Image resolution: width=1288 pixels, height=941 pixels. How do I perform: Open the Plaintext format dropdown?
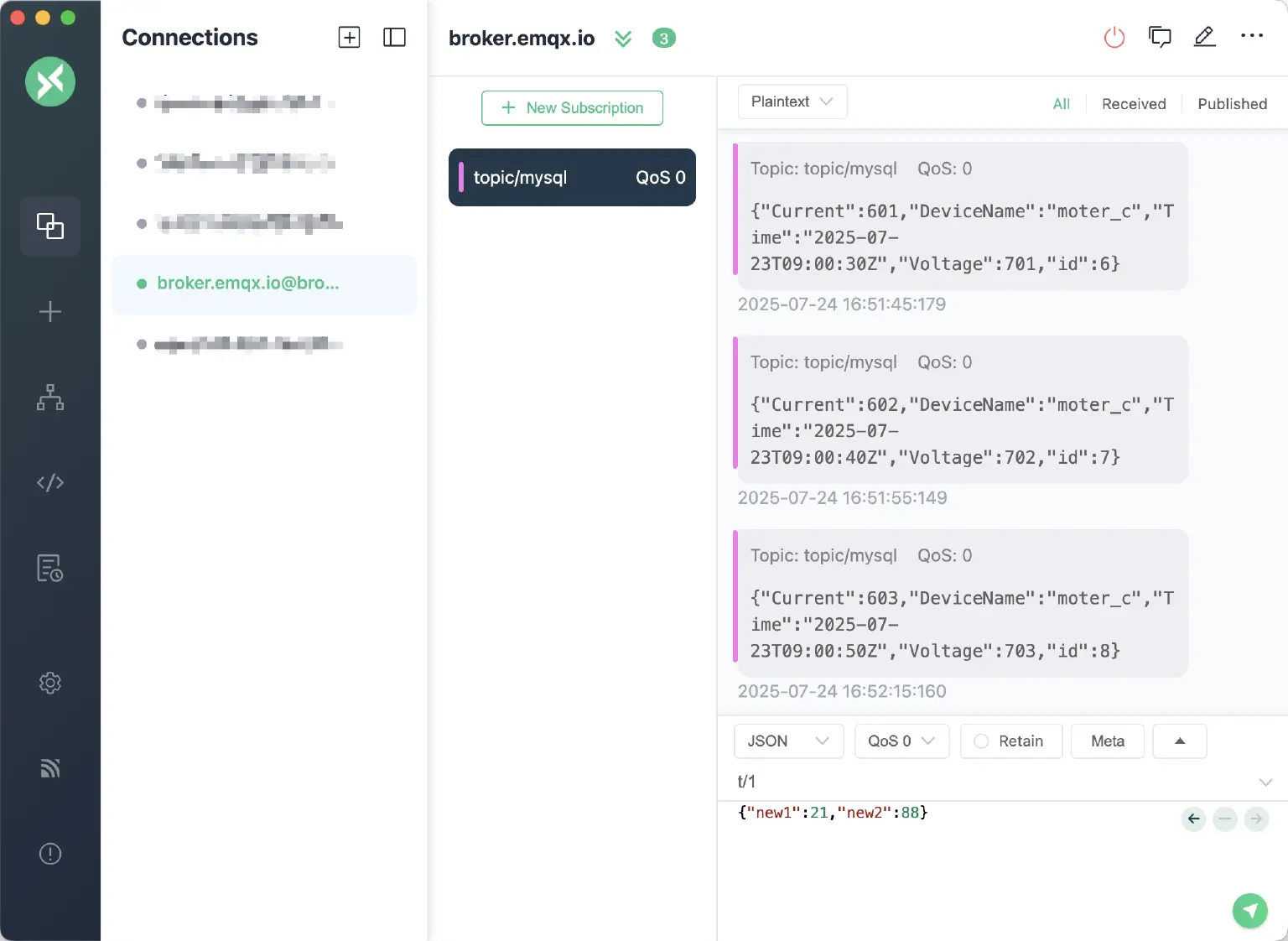tap(792, 101)
